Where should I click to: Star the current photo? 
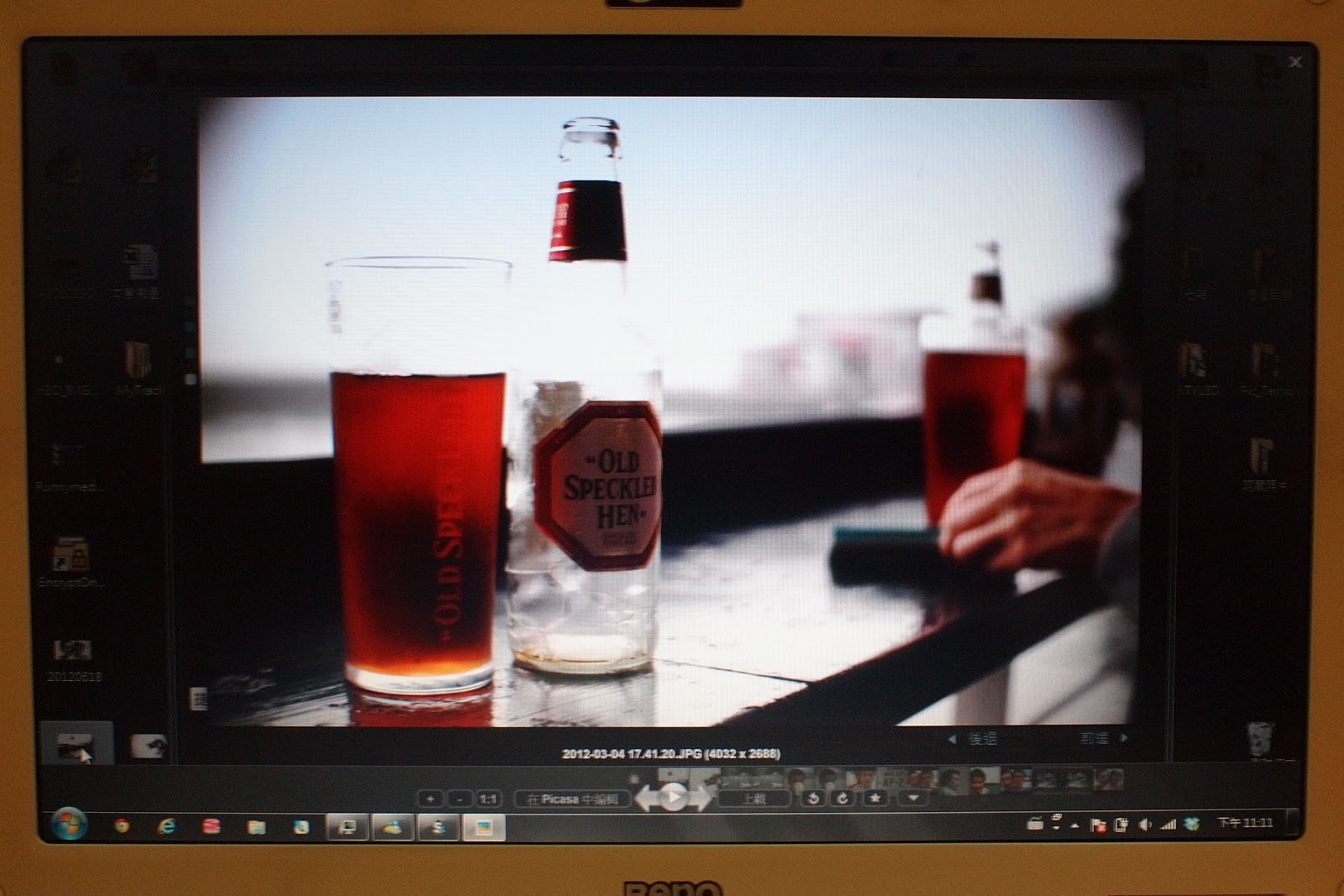tap(874, 798)
